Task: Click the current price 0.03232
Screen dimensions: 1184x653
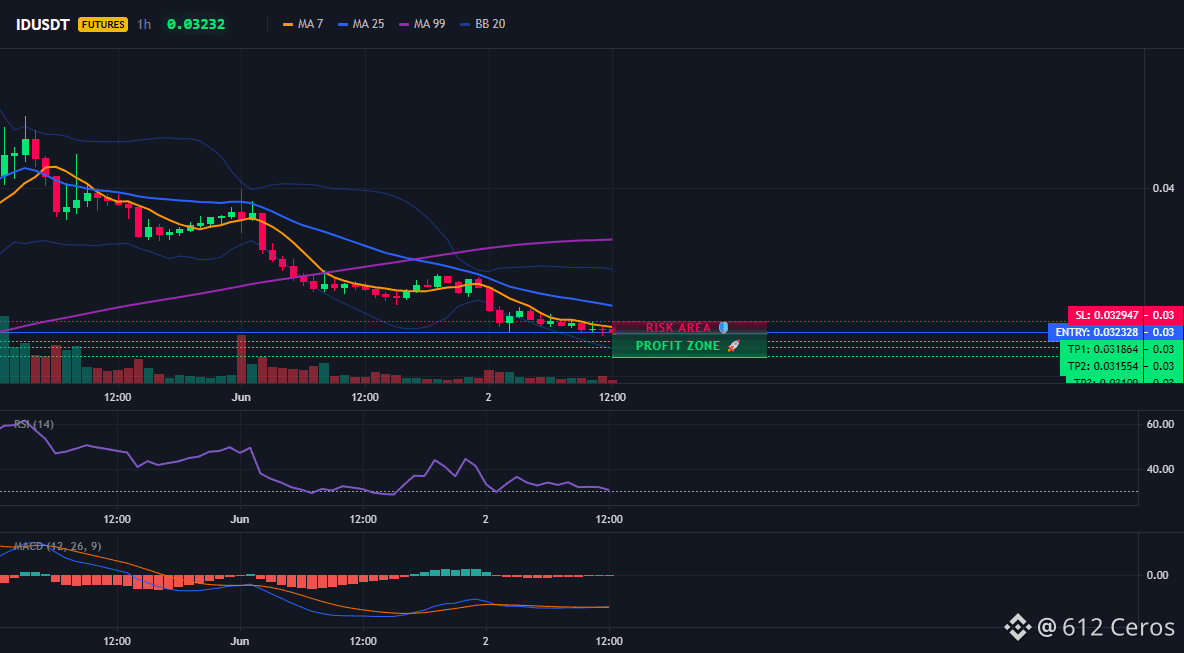Action: coord(196,24)
